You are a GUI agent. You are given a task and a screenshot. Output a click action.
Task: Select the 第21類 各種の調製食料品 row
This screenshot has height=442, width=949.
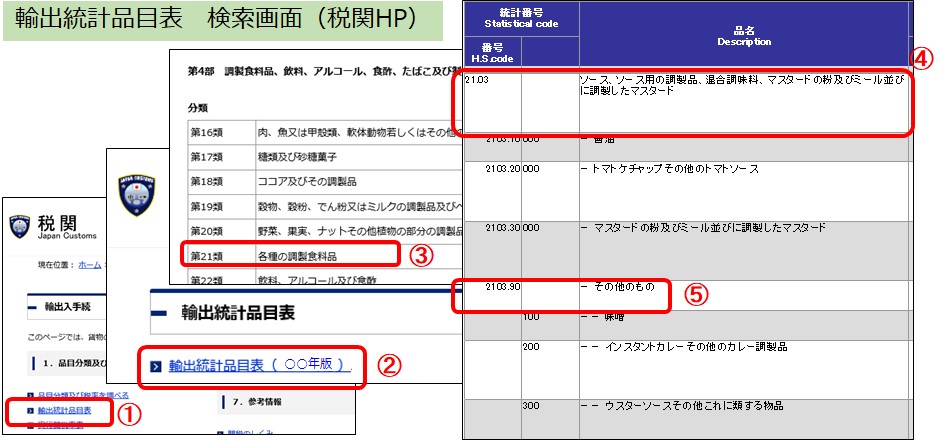tap(290, 256)
